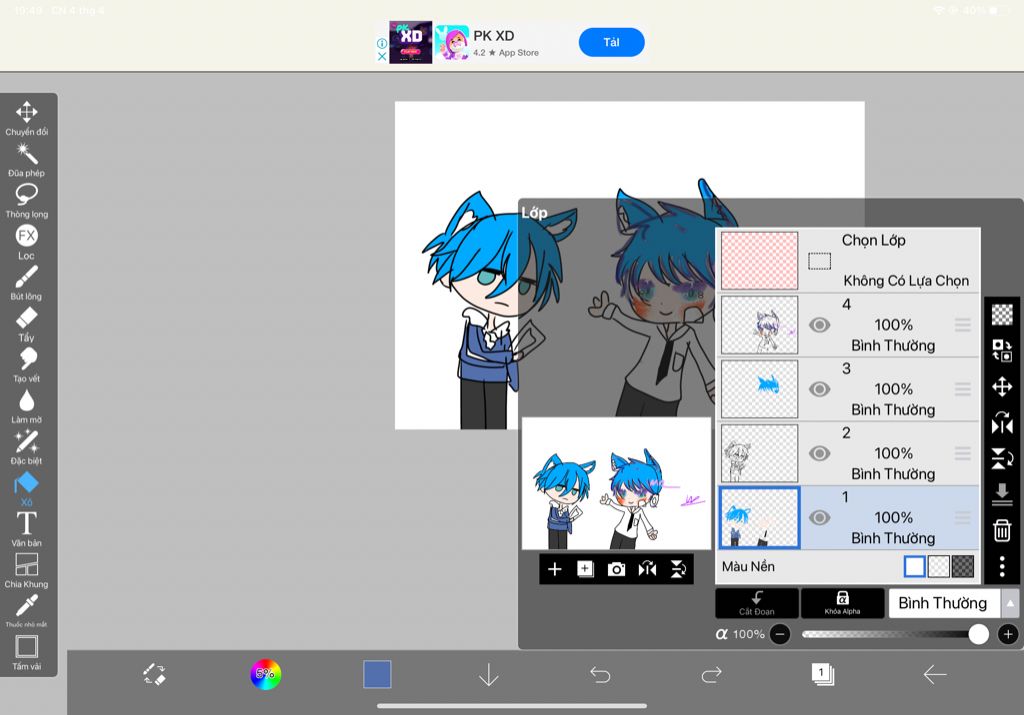The height and width of the screenshot is (715, 1024).
Task: Increase layer opacity with the plus button
Action: (1008, 634)
